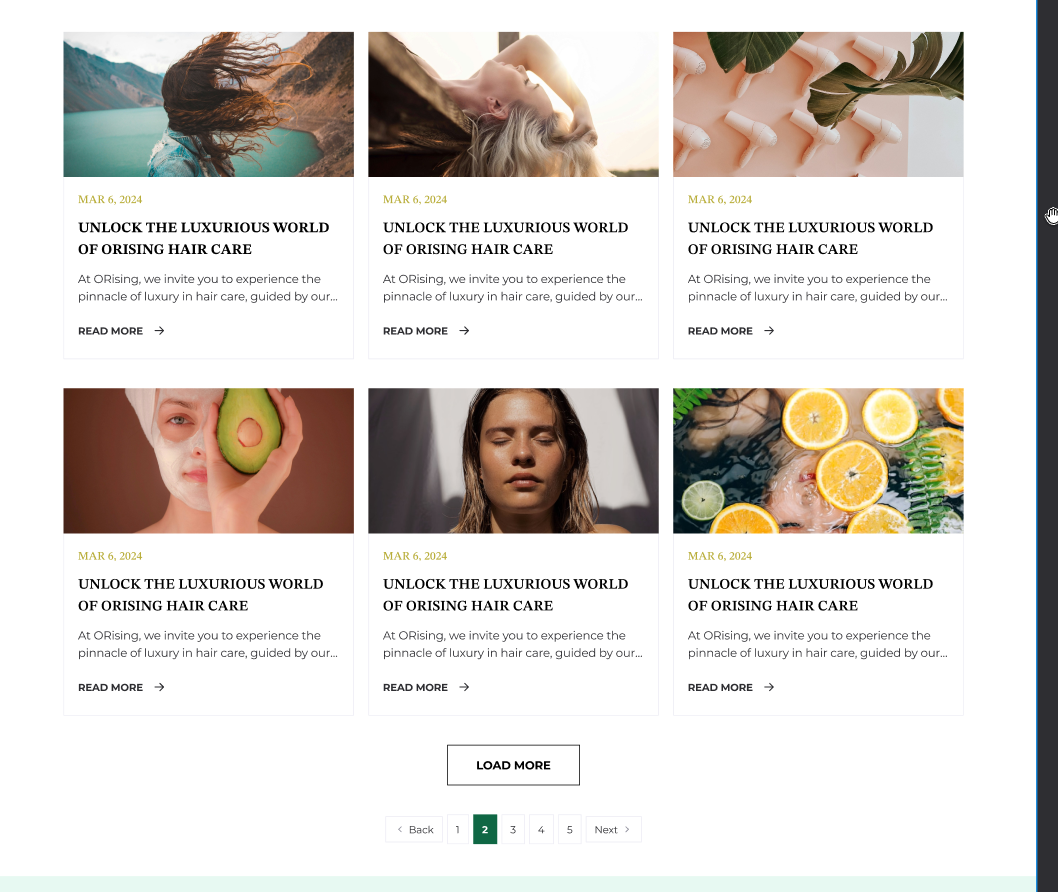Screen dimensions: 1058x892
Task: Open the pink hair dryers thumbnail
Action: (818, 105)
